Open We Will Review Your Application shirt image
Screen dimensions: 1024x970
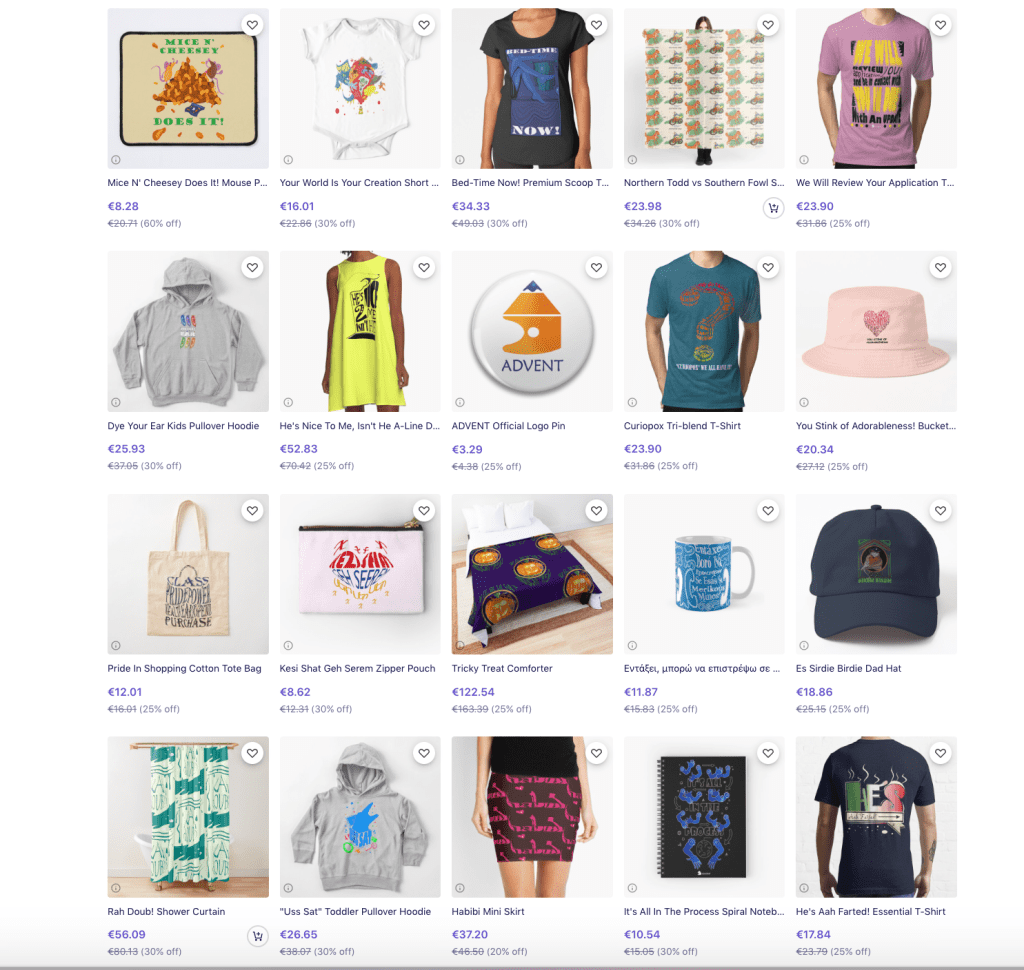point(876,88)
